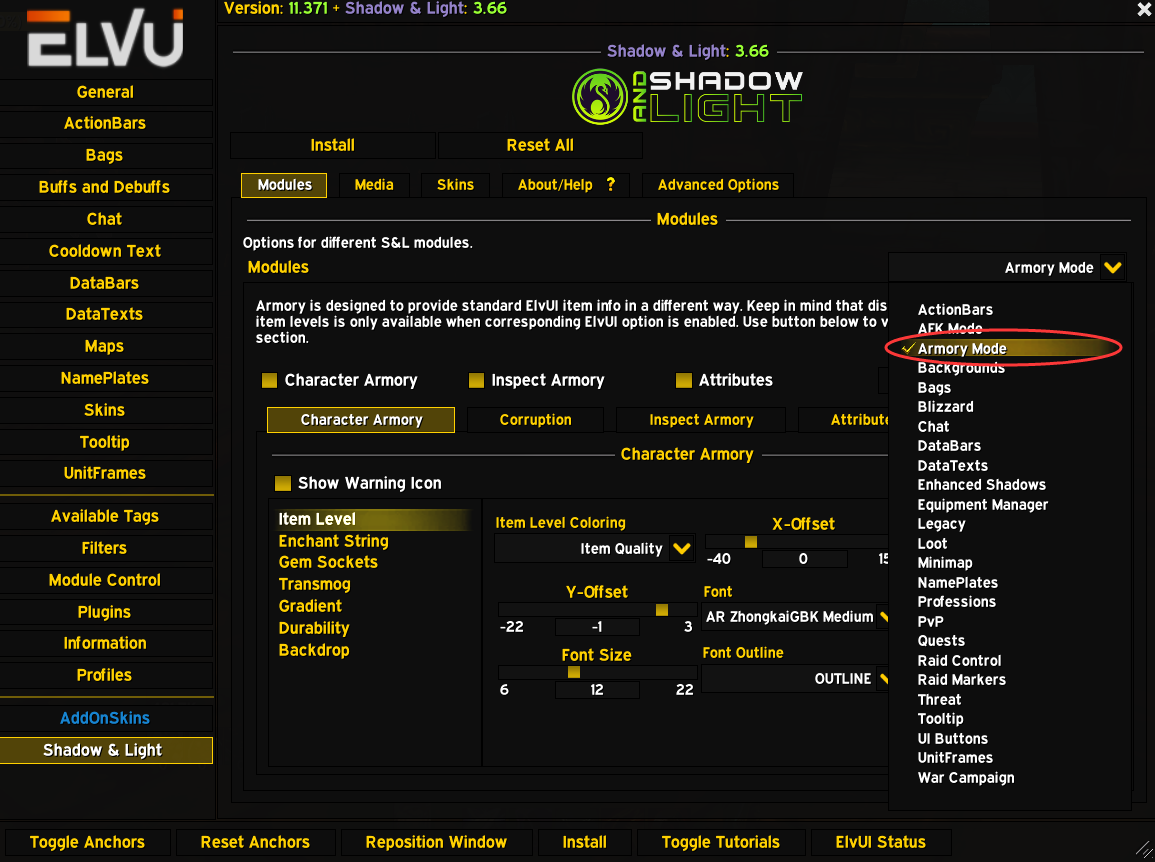Viewport: 1155px width, 862px height.
Task: Disable the Show Warning Icon checkbox
Action: click(x=284, y=483)
